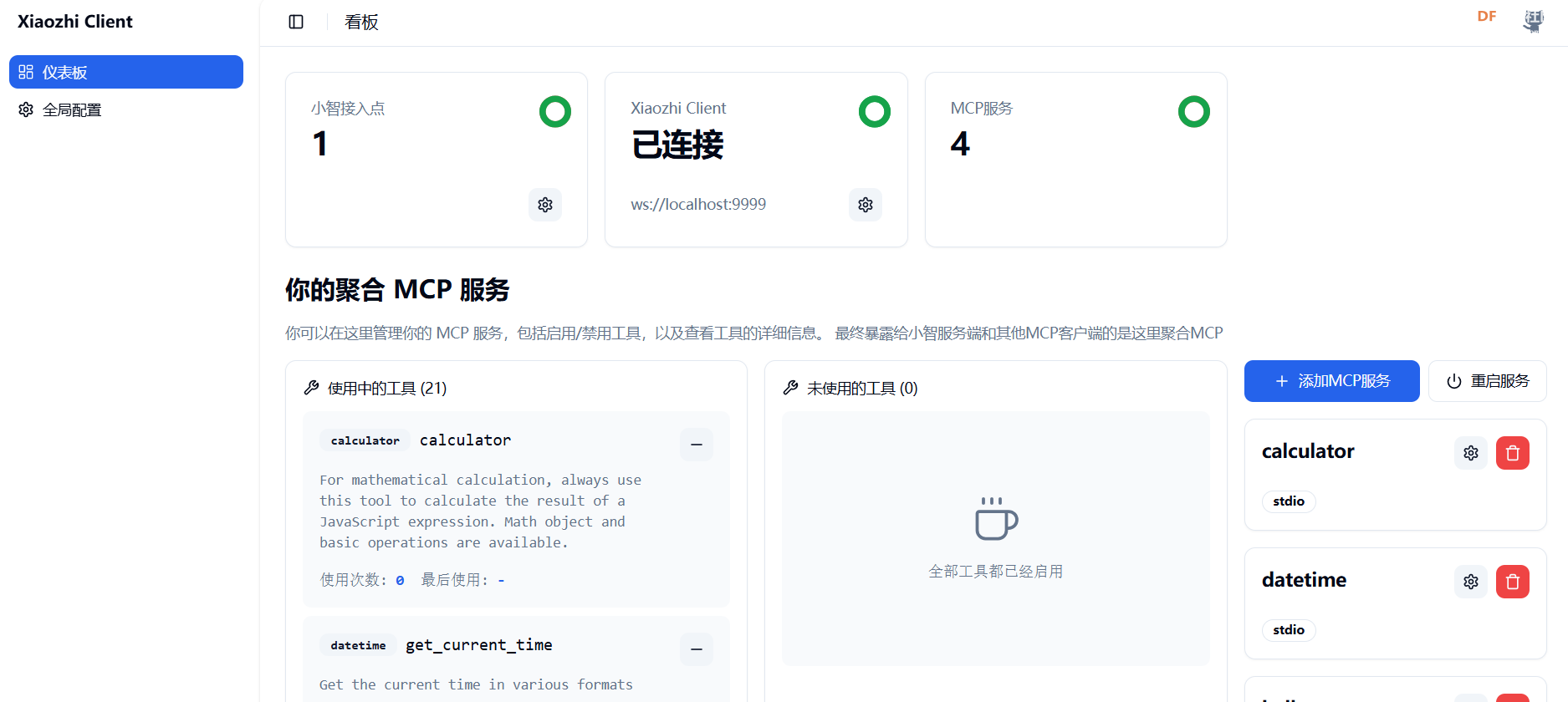Click status ring on 小智接入点 card
The height and width of the screenshot is (702, 1568).
(555, 111)
